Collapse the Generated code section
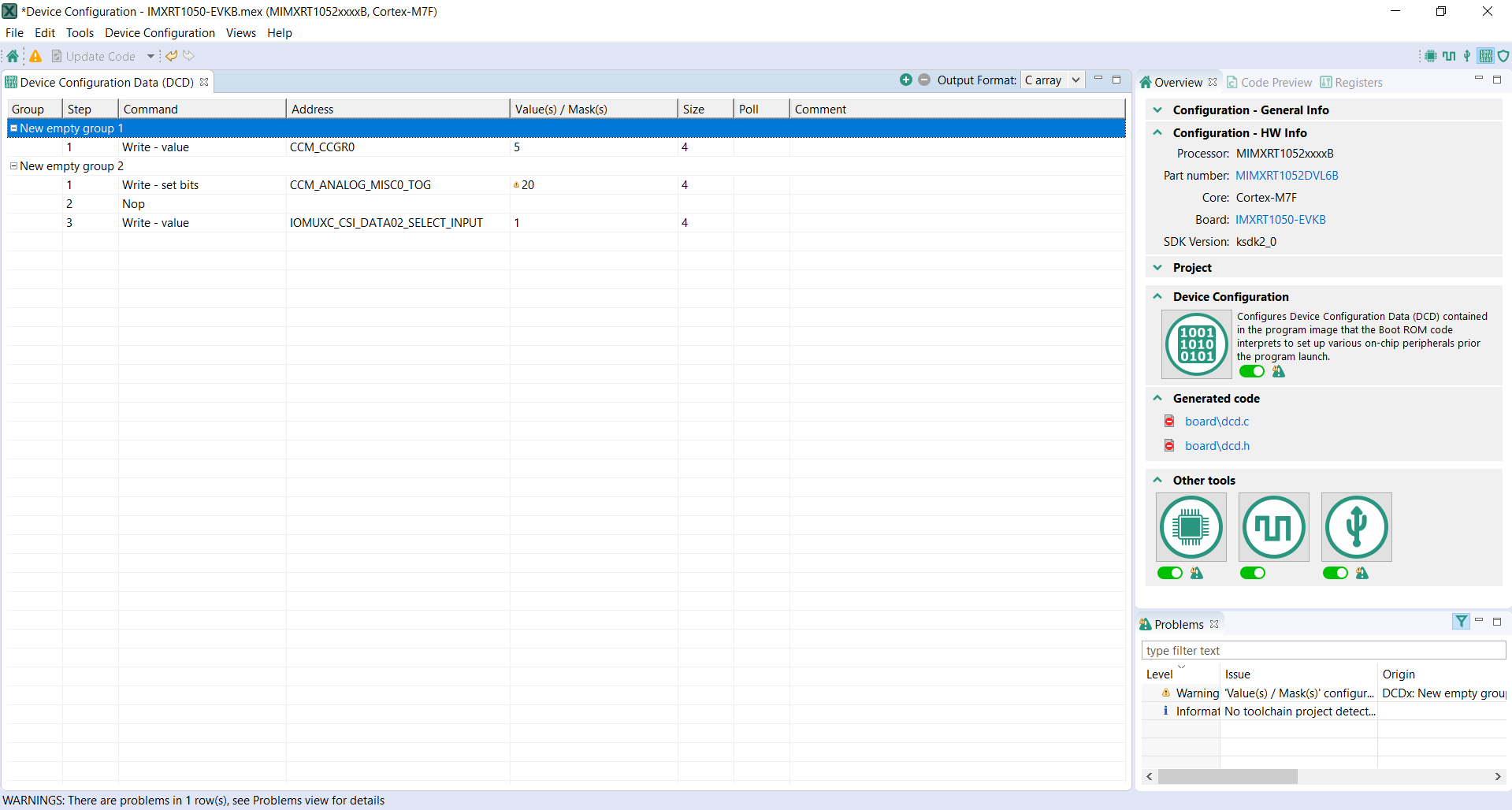The image size is (1512, 810). [1157, 398]
